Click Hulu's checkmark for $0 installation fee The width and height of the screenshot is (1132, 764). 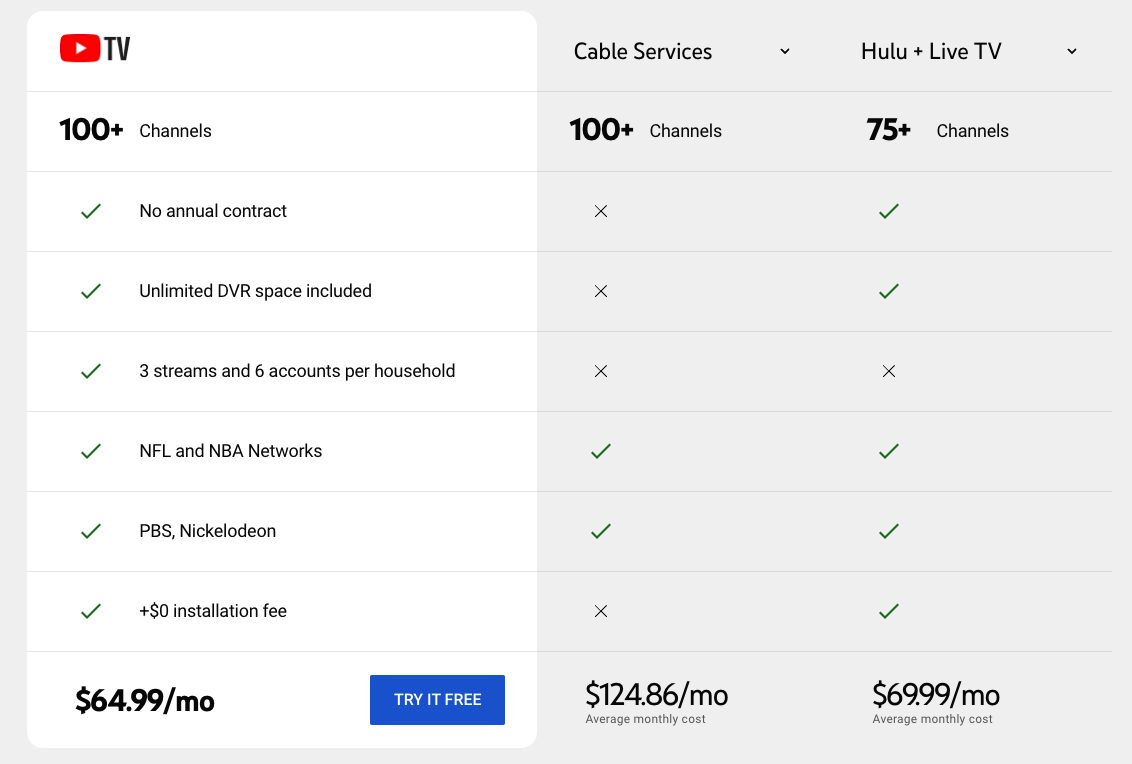(x=888, y=611)
